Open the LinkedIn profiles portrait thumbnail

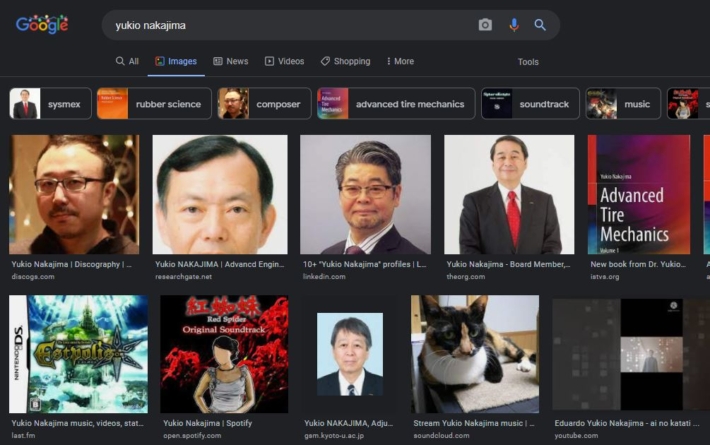pos(365,194)
